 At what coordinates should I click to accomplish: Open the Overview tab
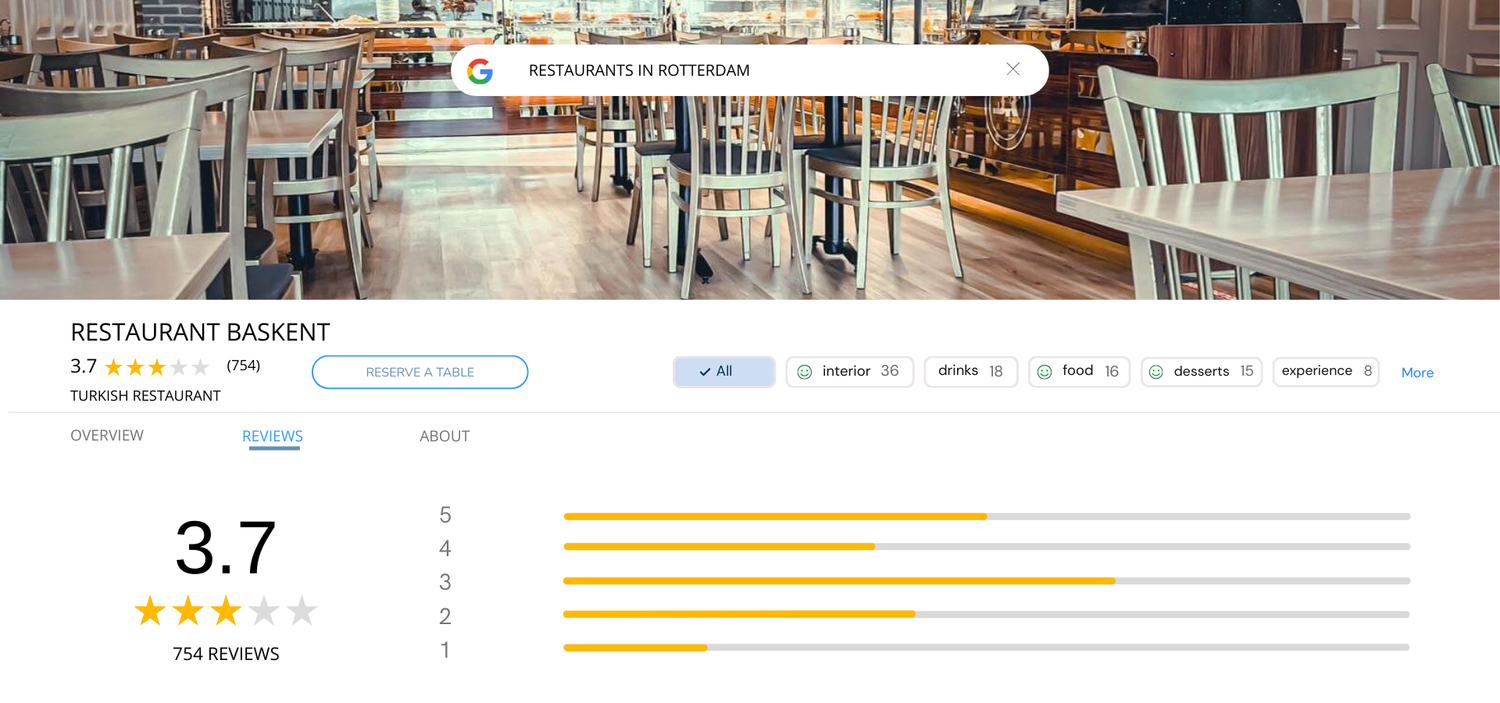point(107,435)
